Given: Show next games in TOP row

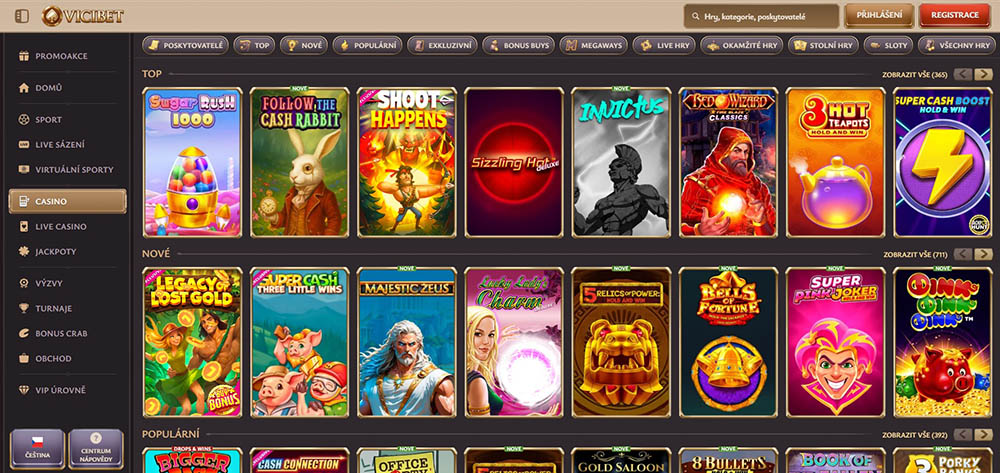Looking at the screenshot, I should tap(983, 75).
